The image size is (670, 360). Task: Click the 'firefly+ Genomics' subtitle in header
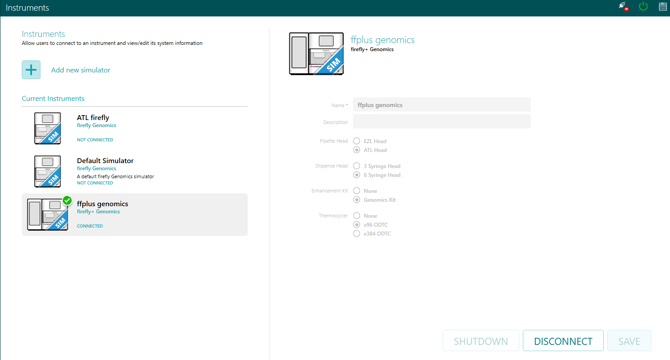pos(372,50)
